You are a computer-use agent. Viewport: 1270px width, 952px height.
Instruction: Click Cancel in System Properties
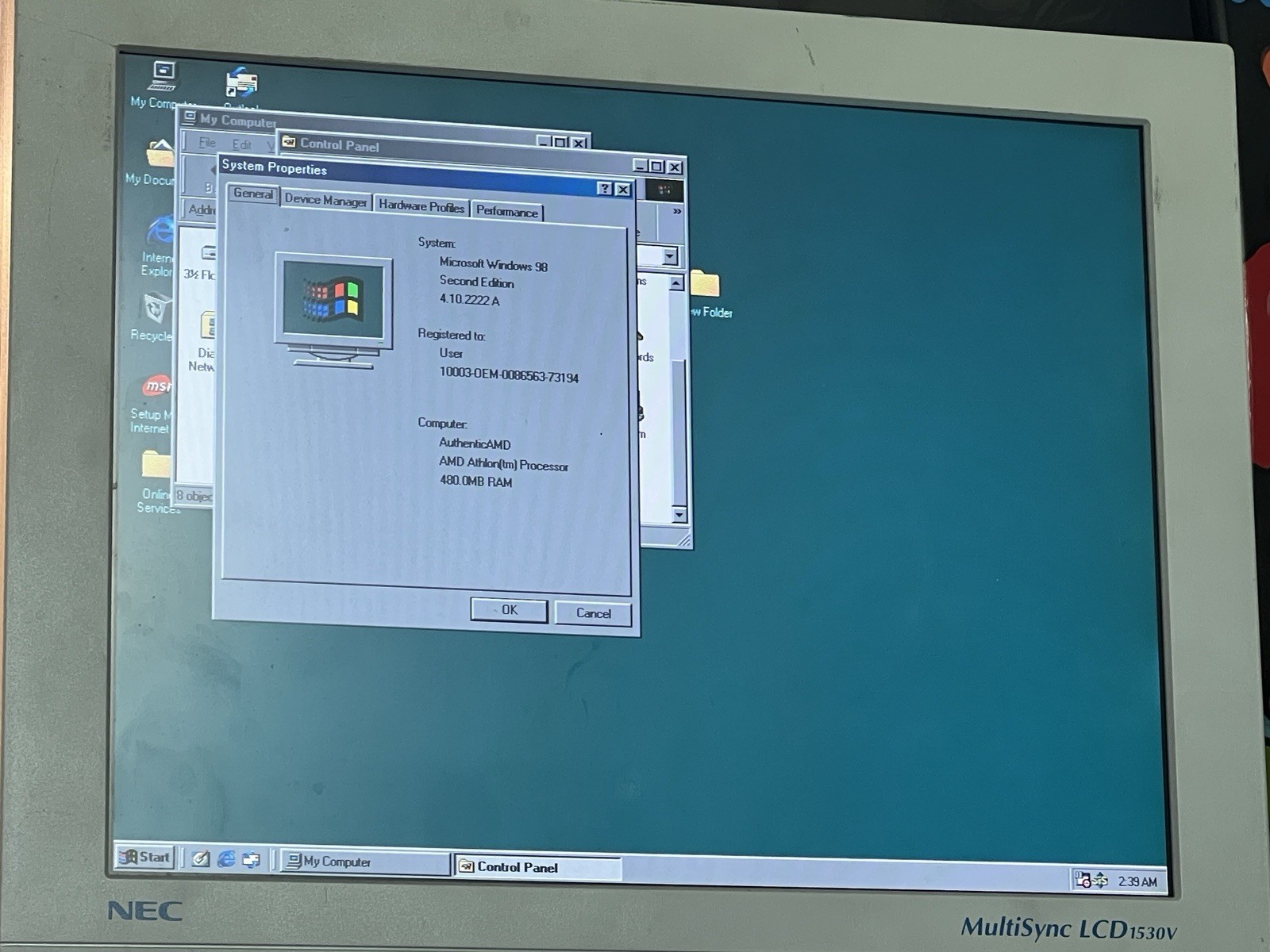(x=594, y=613)
